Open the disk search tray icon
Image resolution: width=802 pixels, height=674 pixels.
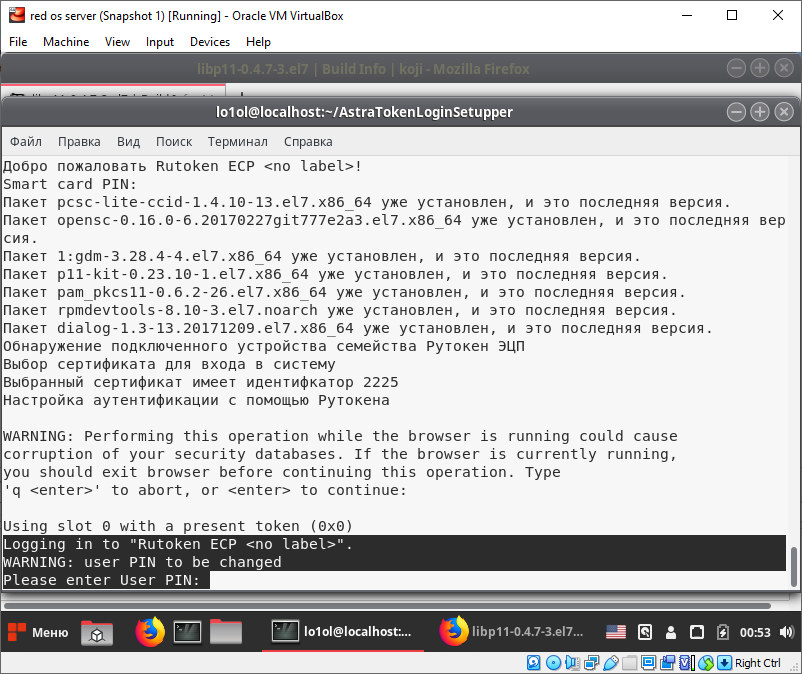coord(645,633)
